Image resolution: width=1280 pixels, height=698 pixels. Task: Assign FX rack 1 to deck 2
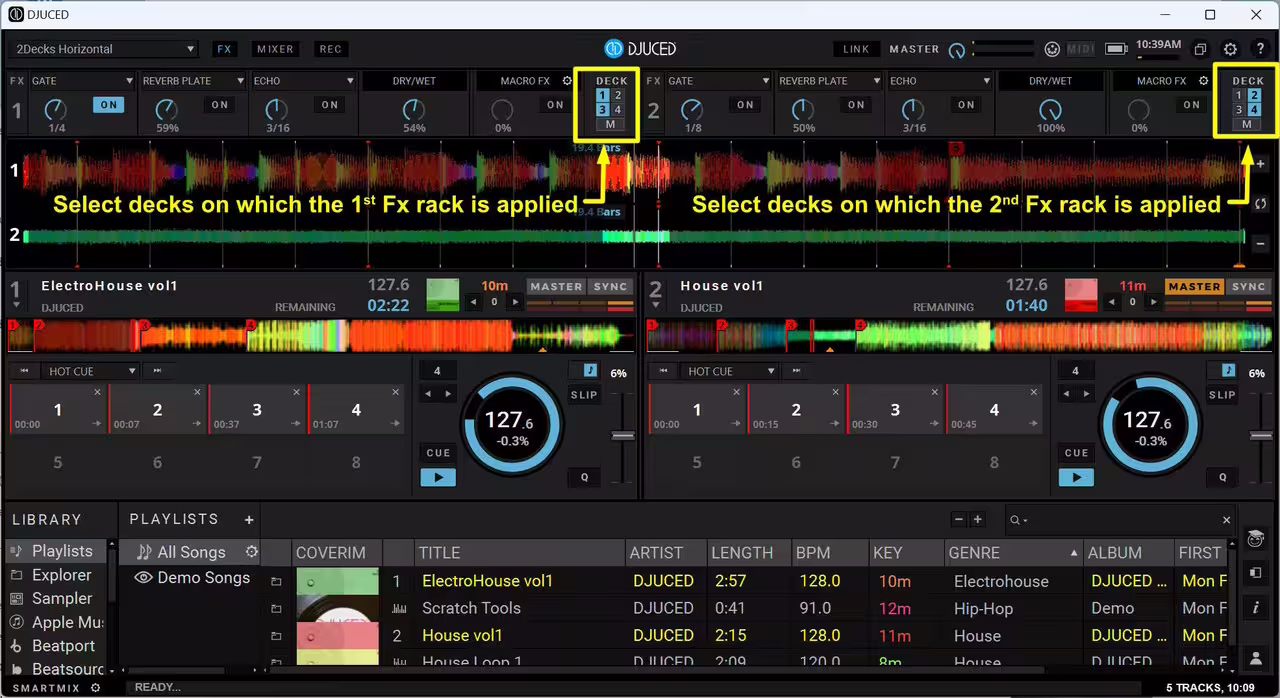point(618,96)
